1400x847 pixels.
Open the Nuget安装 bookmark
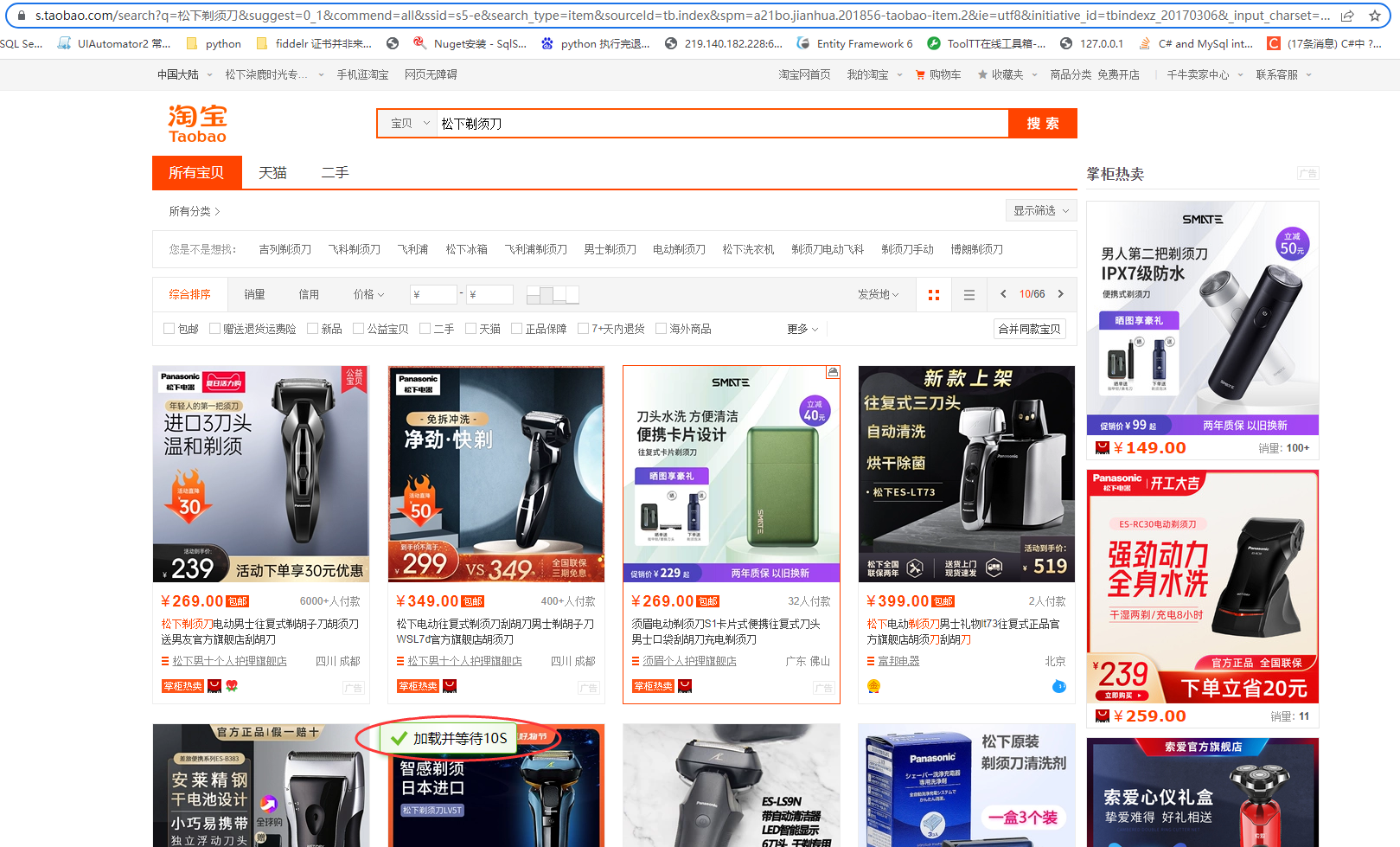point(469,43)
